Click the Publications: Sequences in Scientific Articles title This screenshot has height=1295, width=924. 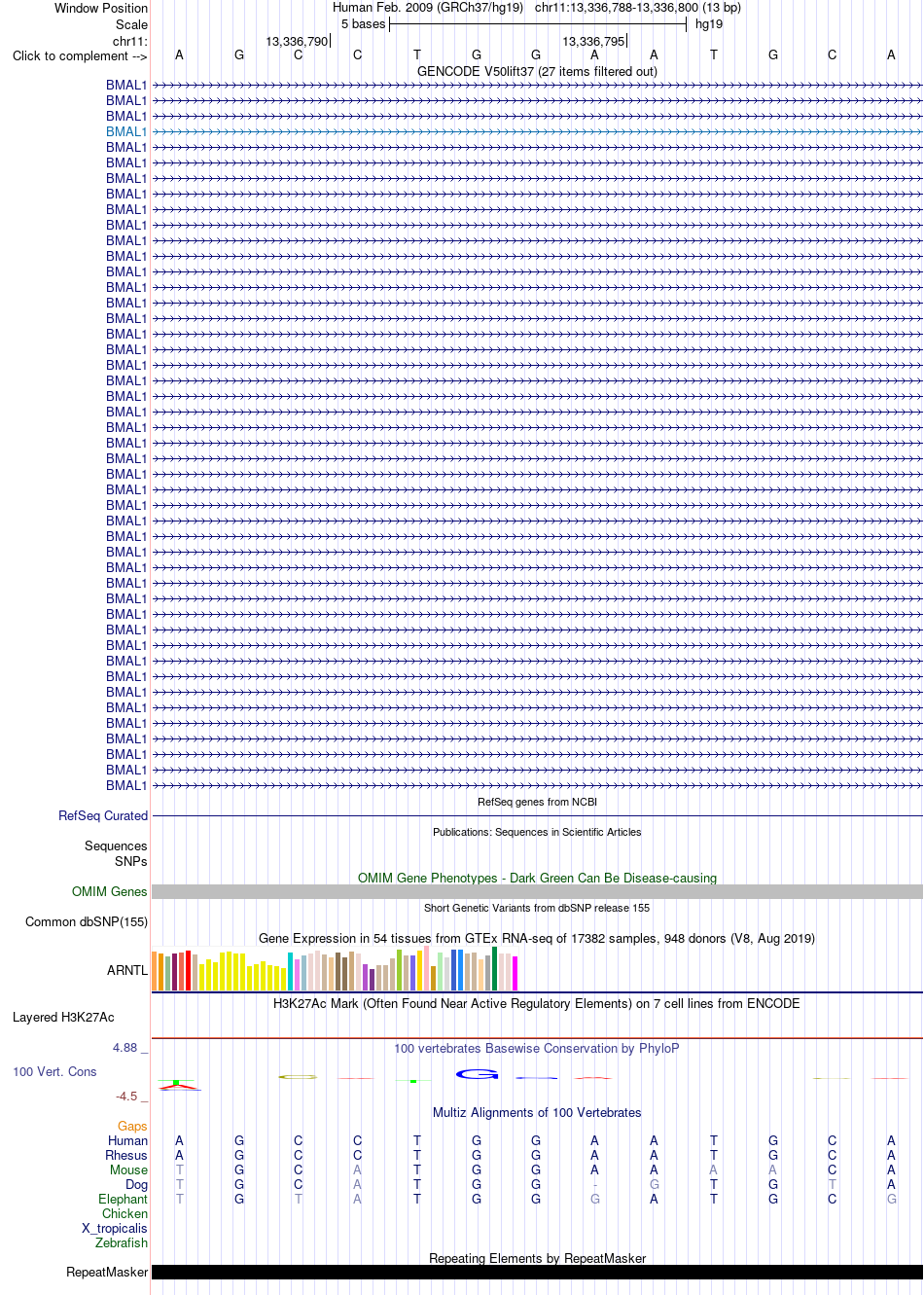pyautogui.click(x=537, y=832)
